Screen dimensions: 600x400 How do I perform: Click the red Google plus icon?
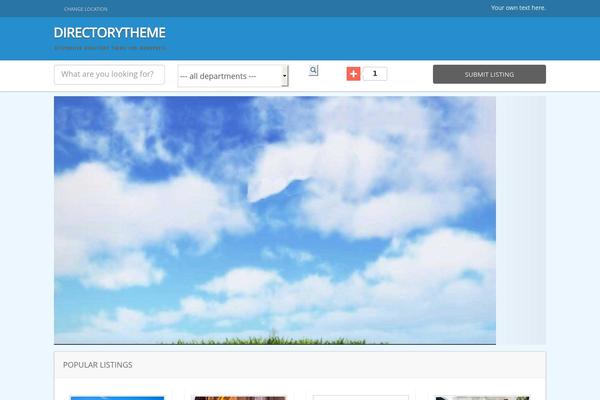click(353, 74)
